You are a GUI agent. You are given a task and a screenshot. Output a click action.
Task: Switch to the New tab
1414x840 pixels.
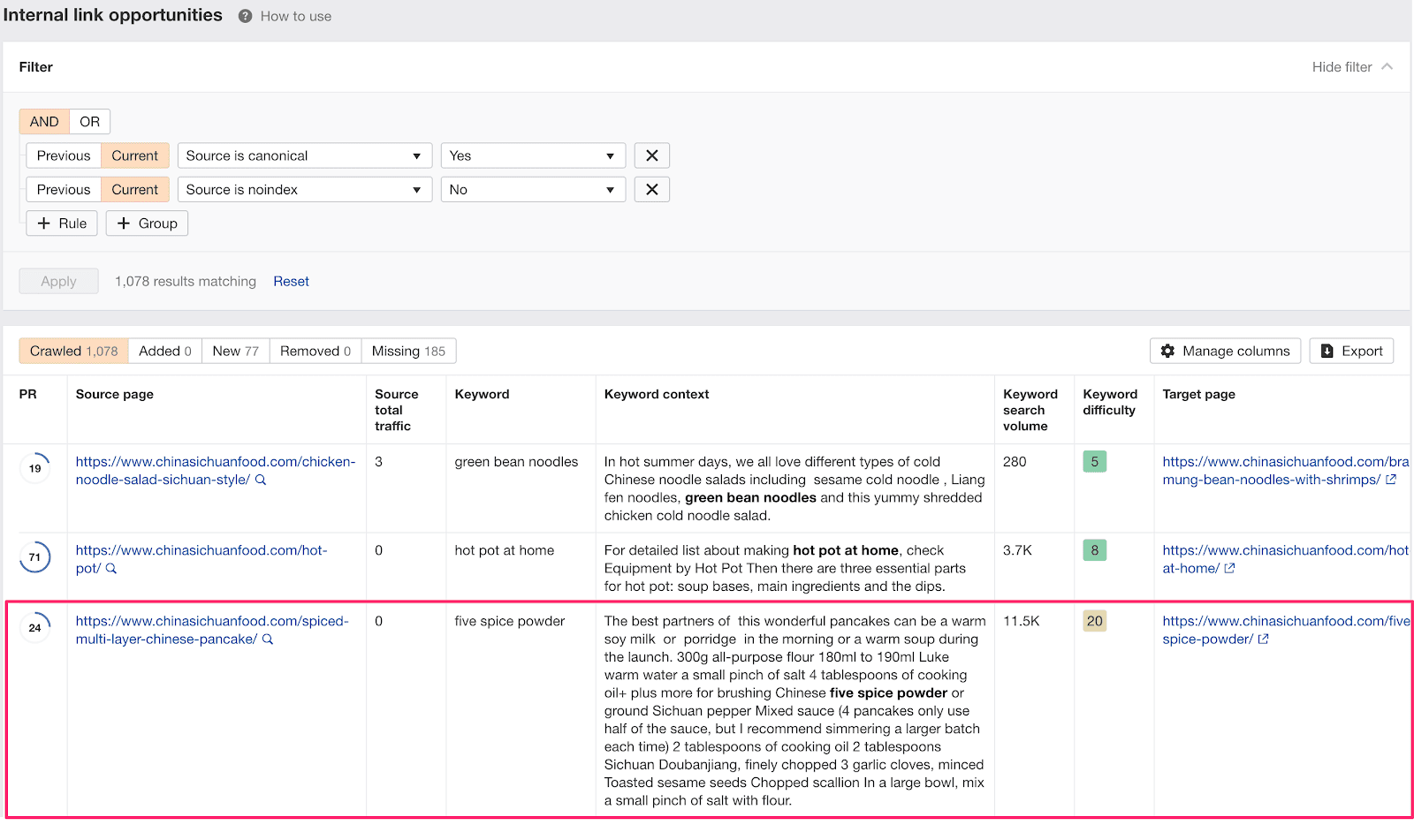click(234, 351)
